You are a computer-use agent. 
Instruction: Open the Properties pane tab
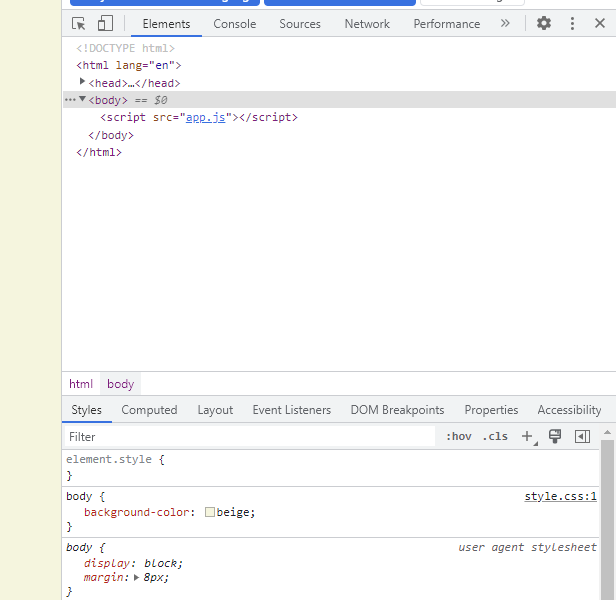click(491, 410)
